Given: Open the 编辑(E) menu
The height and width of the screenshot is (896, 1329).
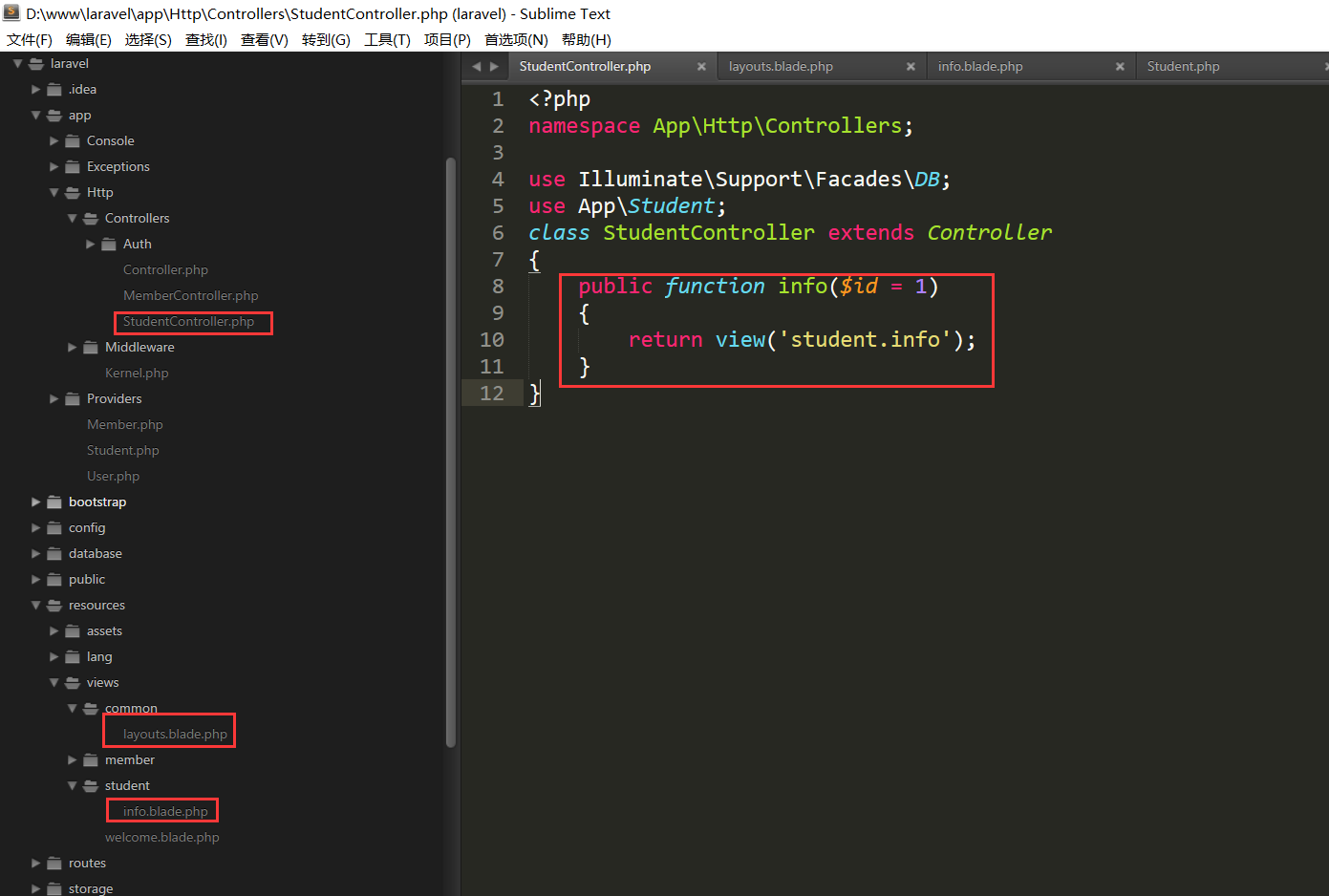Looking at the screenshot, I should tap(89, 39).
